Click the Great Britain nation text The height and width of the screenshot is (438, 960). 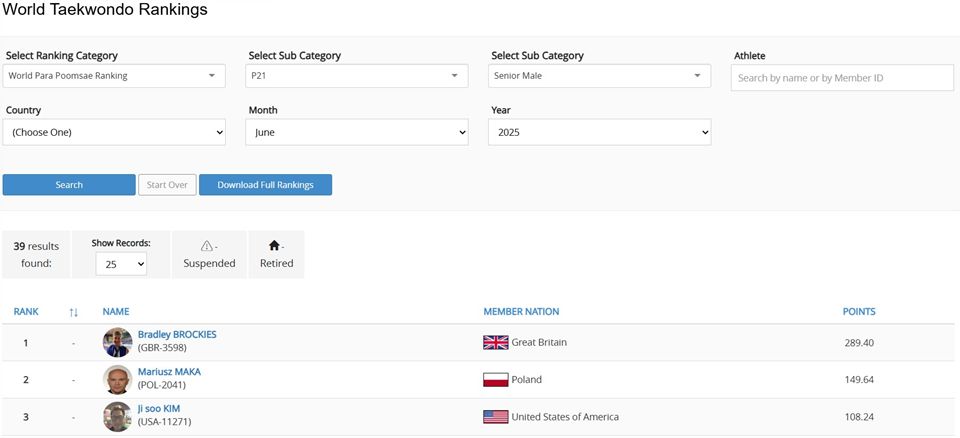[x=539, y=342]
